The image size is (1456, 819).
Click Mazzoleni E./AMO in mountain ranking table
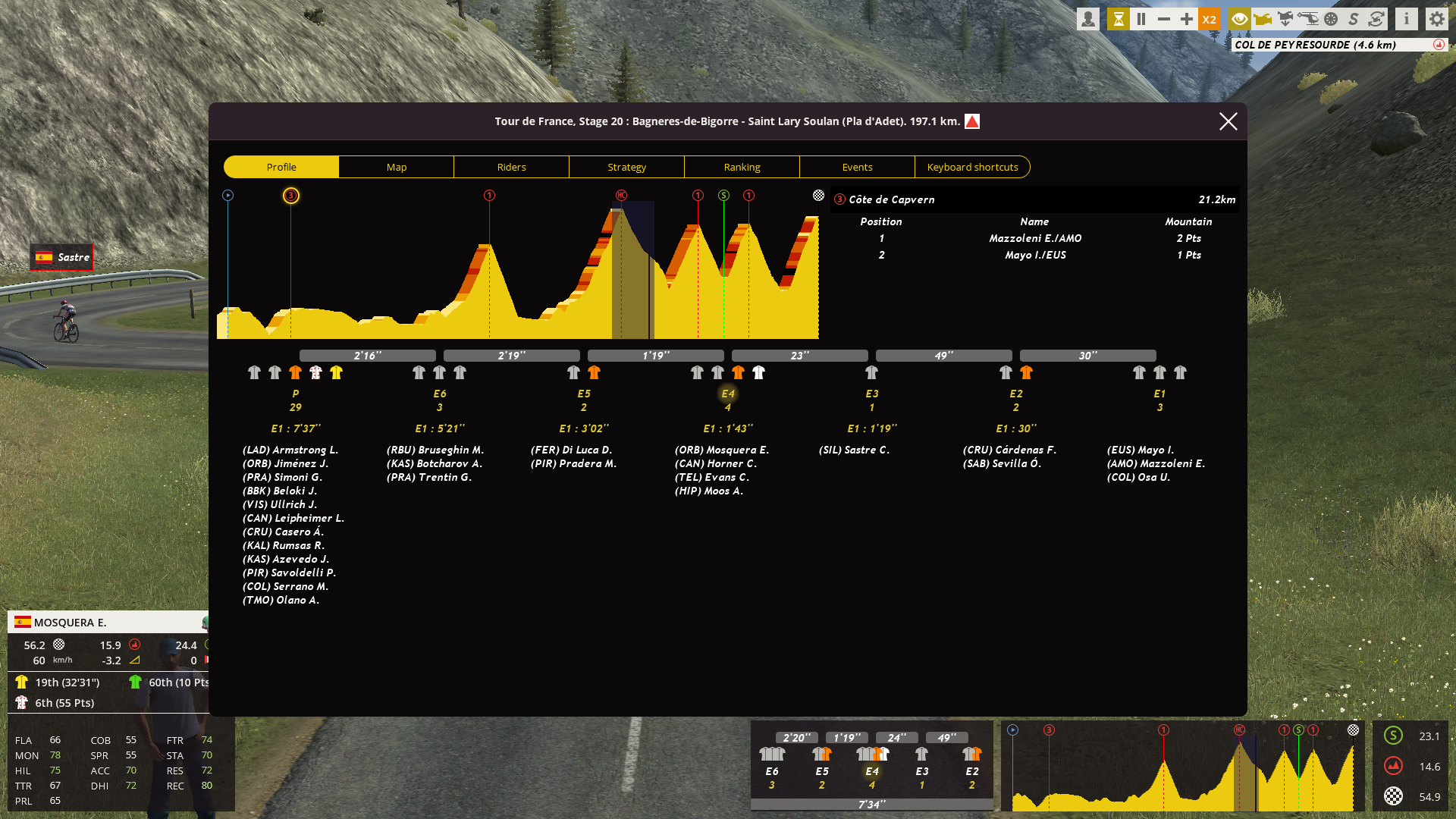point(1035,238)
